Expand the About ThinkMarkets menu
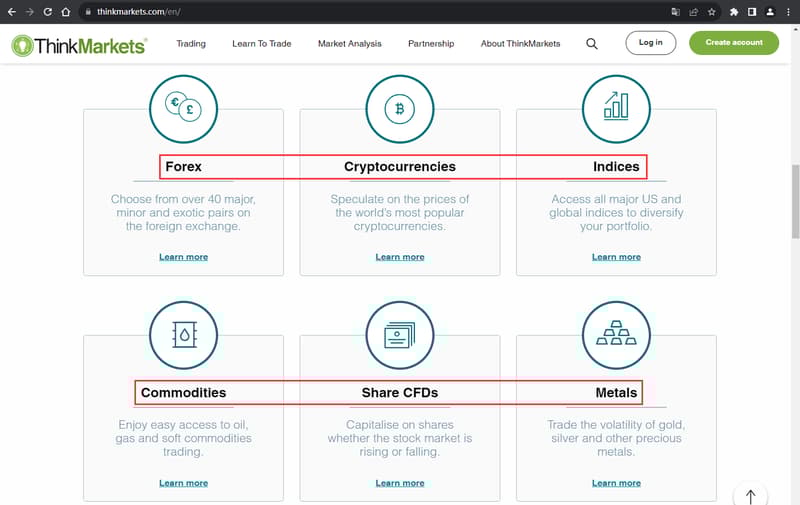The image size is (800, 505). [x=520, y=44]
